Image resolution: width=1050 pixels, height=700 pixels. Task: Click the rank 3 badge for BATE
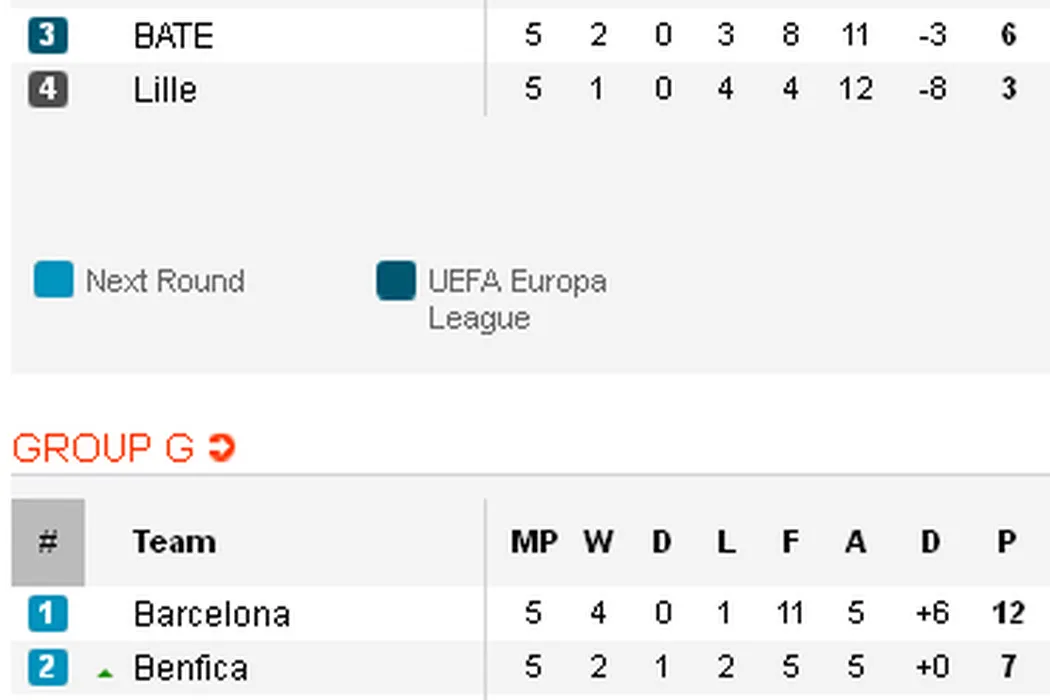[47, 36]
